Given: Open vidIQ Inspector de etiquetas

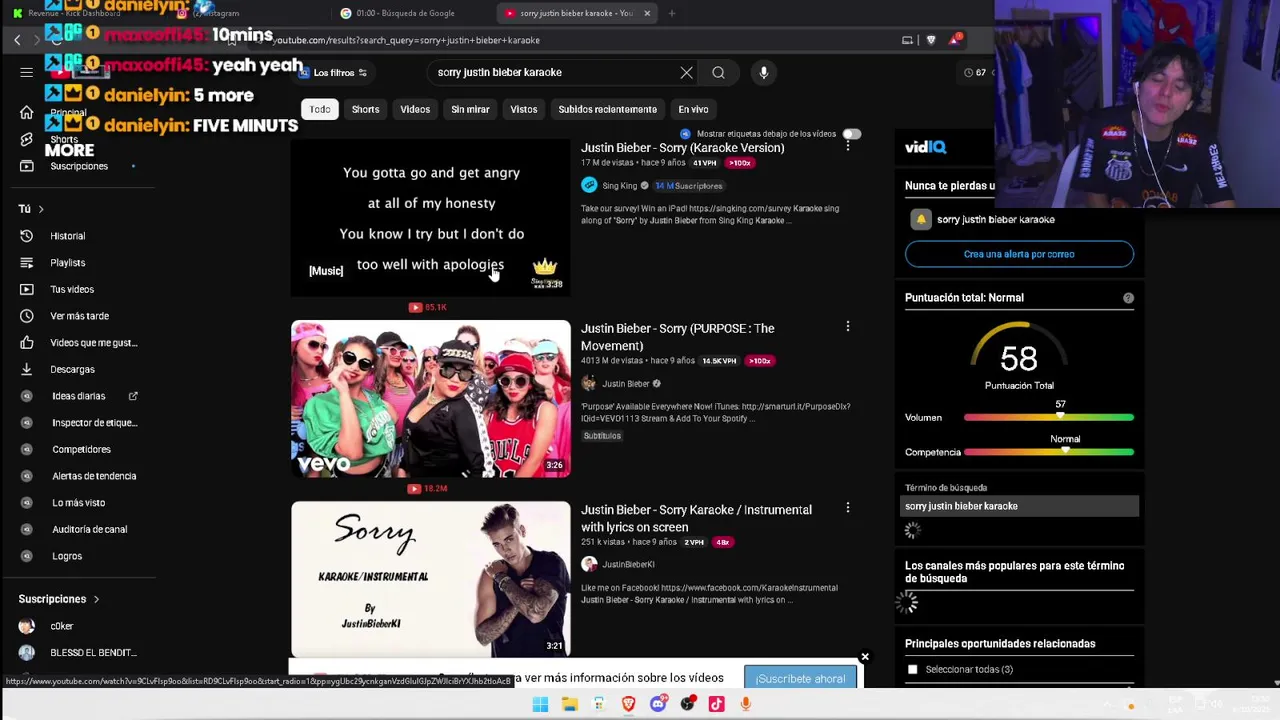Looking at the screenshot, I should pyautogui.click(x=94, y=423).
